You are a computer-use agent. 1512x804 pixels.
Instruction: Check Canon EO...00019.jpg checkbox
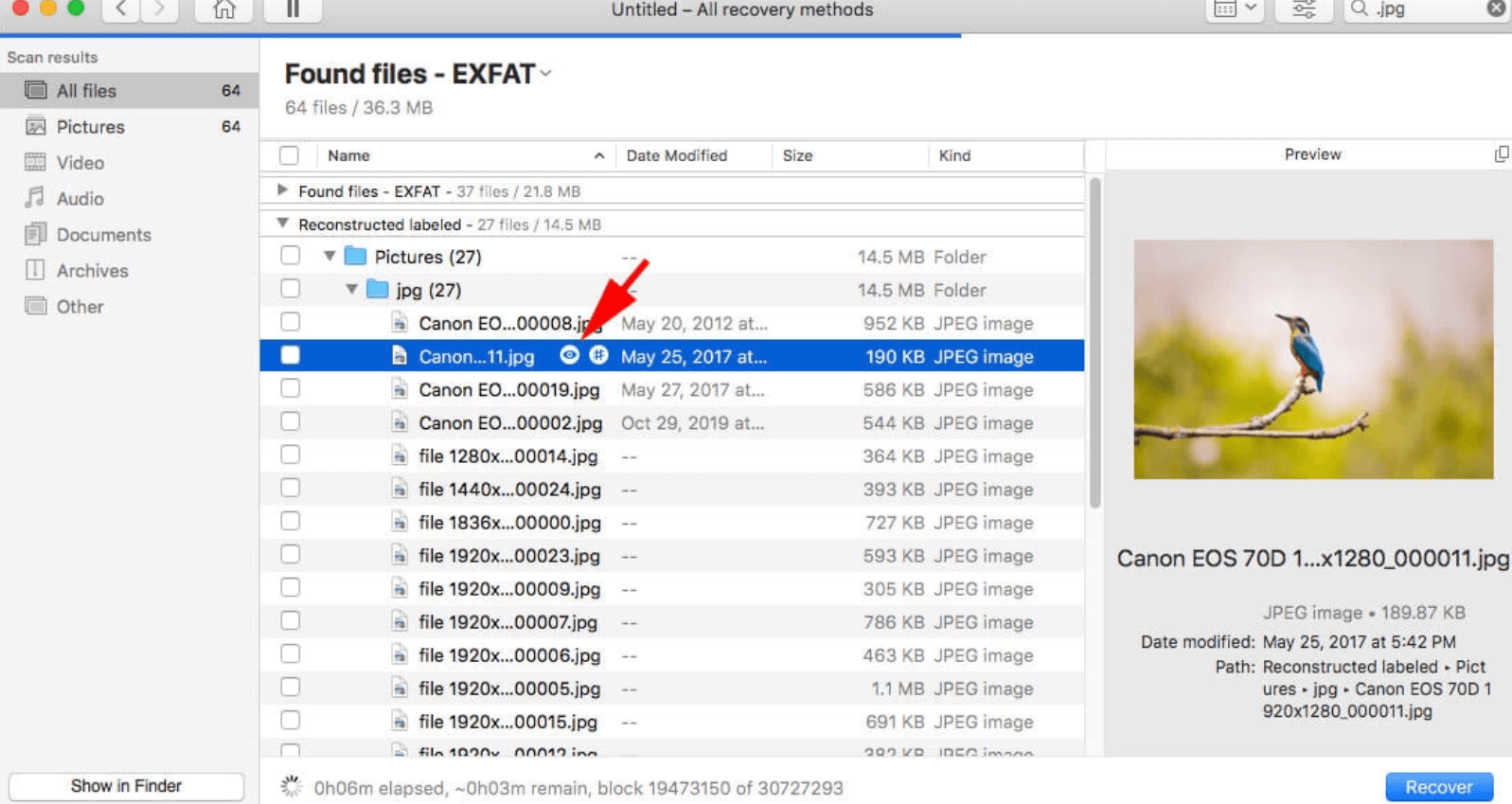coord(291,388)
